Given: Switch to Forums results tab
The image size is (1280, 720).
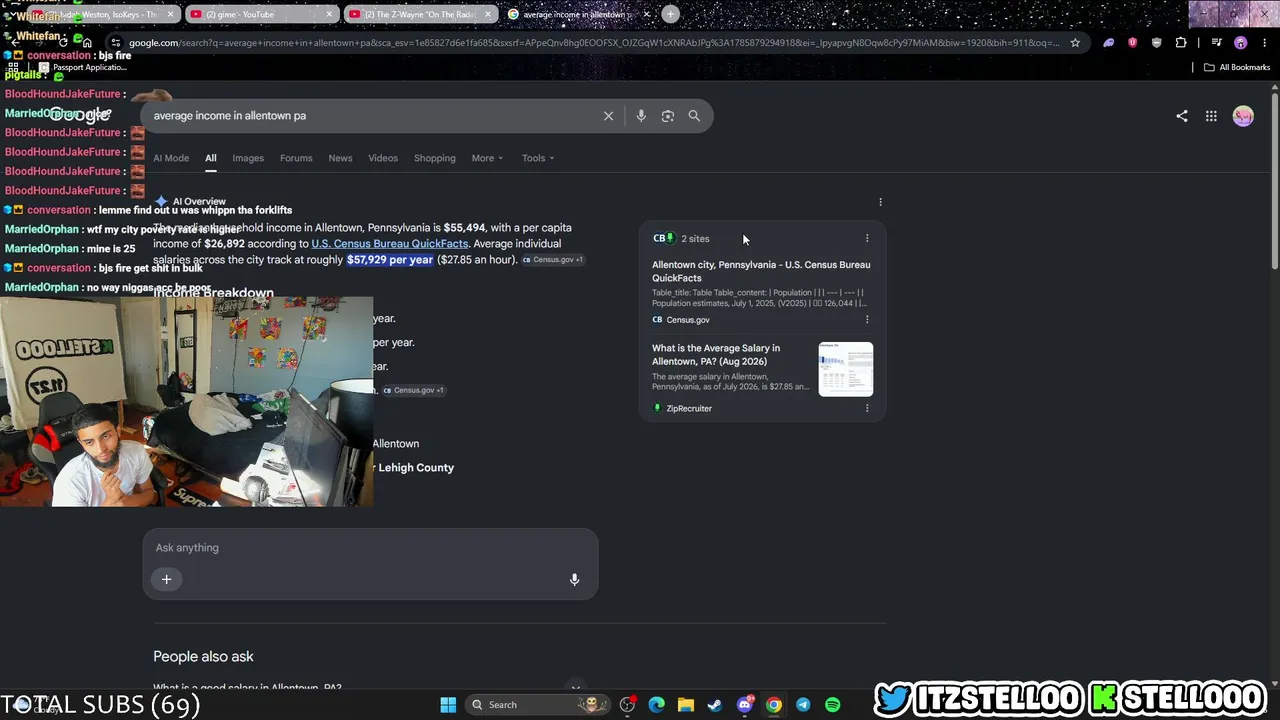Looking at the screenshot, I should 296,158.
